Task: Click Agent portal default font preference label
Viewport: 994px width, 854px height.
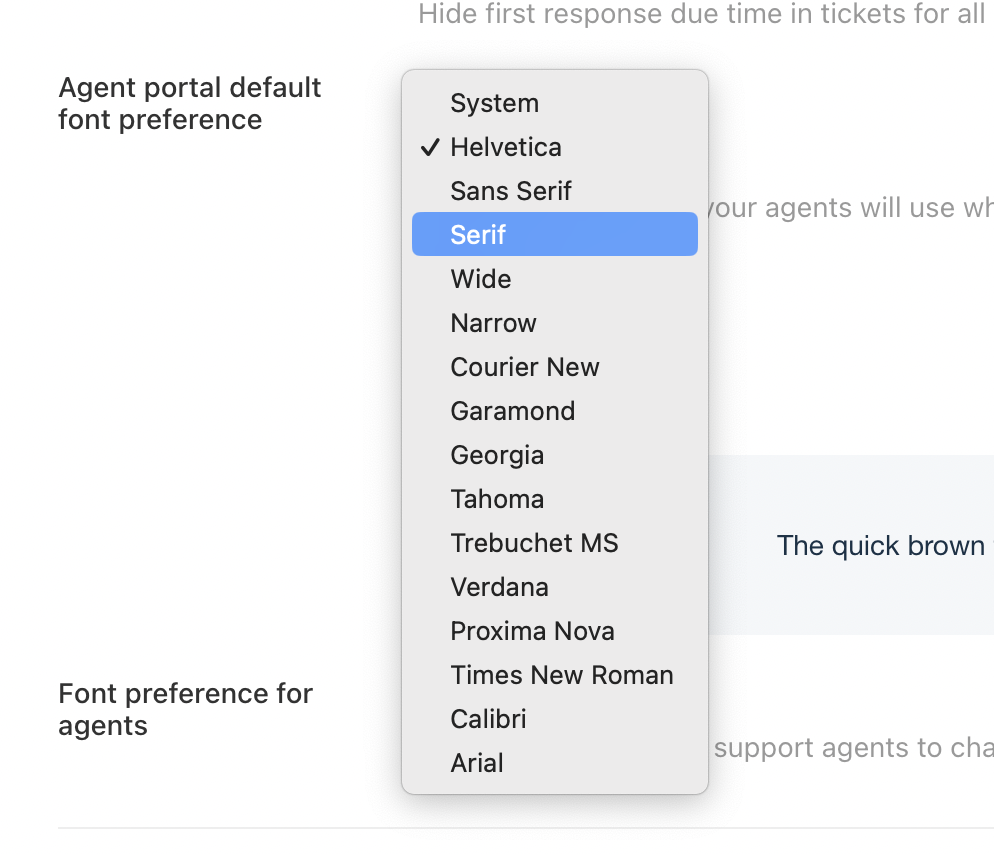Action: tap(190, 103)
